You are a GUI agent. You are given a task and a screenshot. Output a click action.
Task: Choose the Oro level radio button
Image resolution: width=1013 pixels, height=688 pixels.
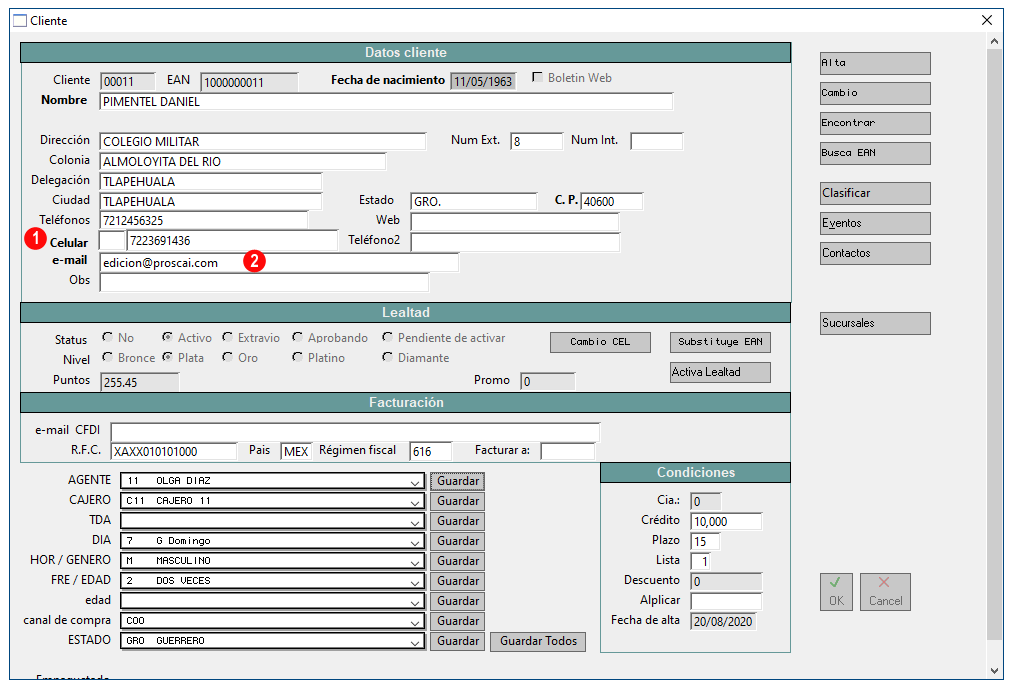click(227, 357)
